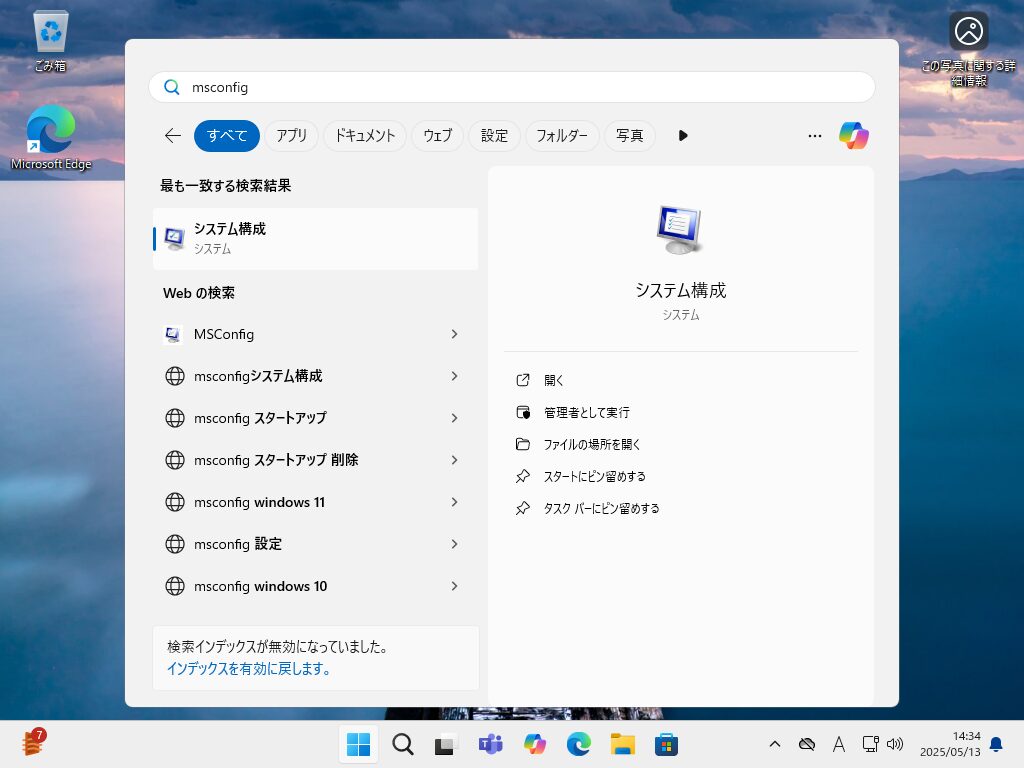Open Microsoft Store from taskbar
Screen dimensions: 1024x768
point(666,744)
